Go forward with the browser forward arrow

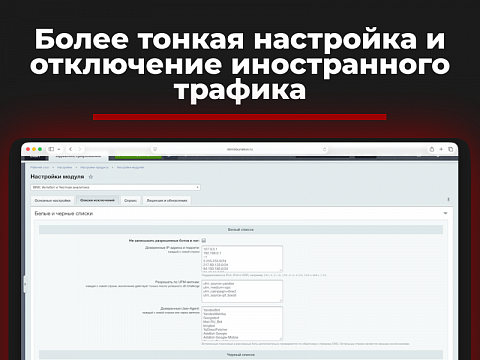[80, 149]
